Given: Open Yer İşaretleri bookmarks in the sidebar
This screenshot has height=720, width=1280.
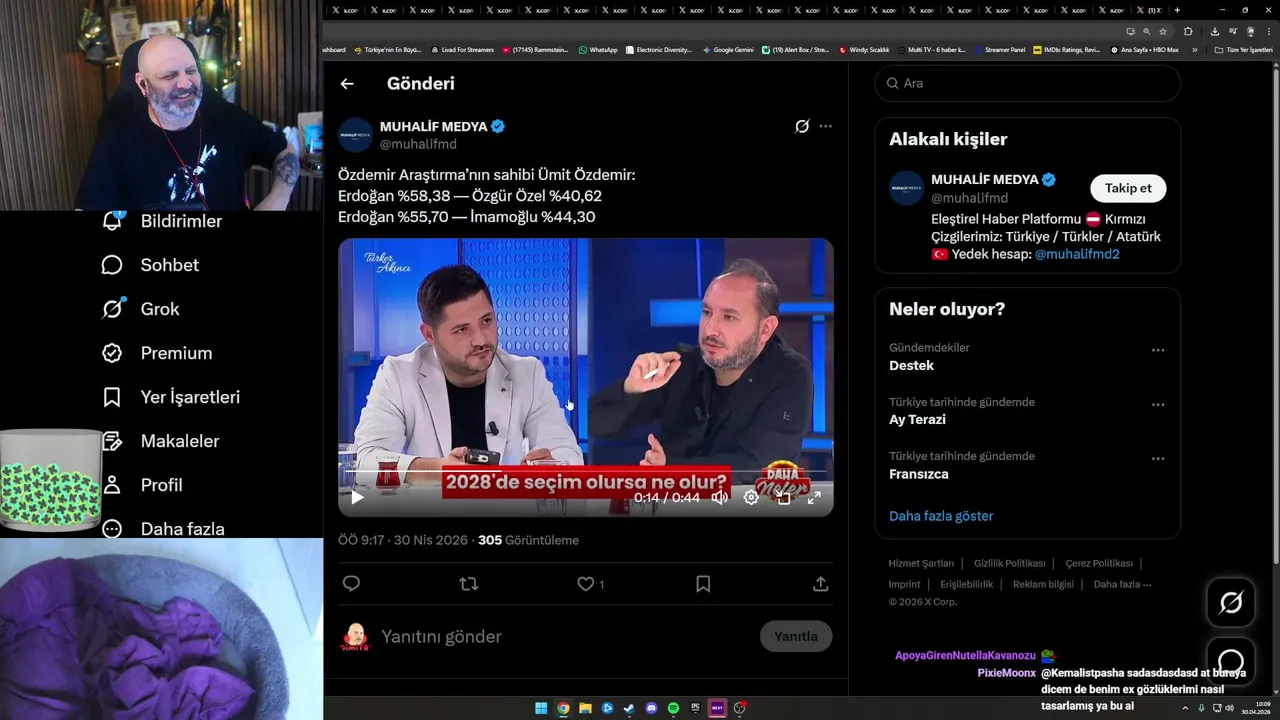Looking at the screenshot, I should (x=171, y=397).
